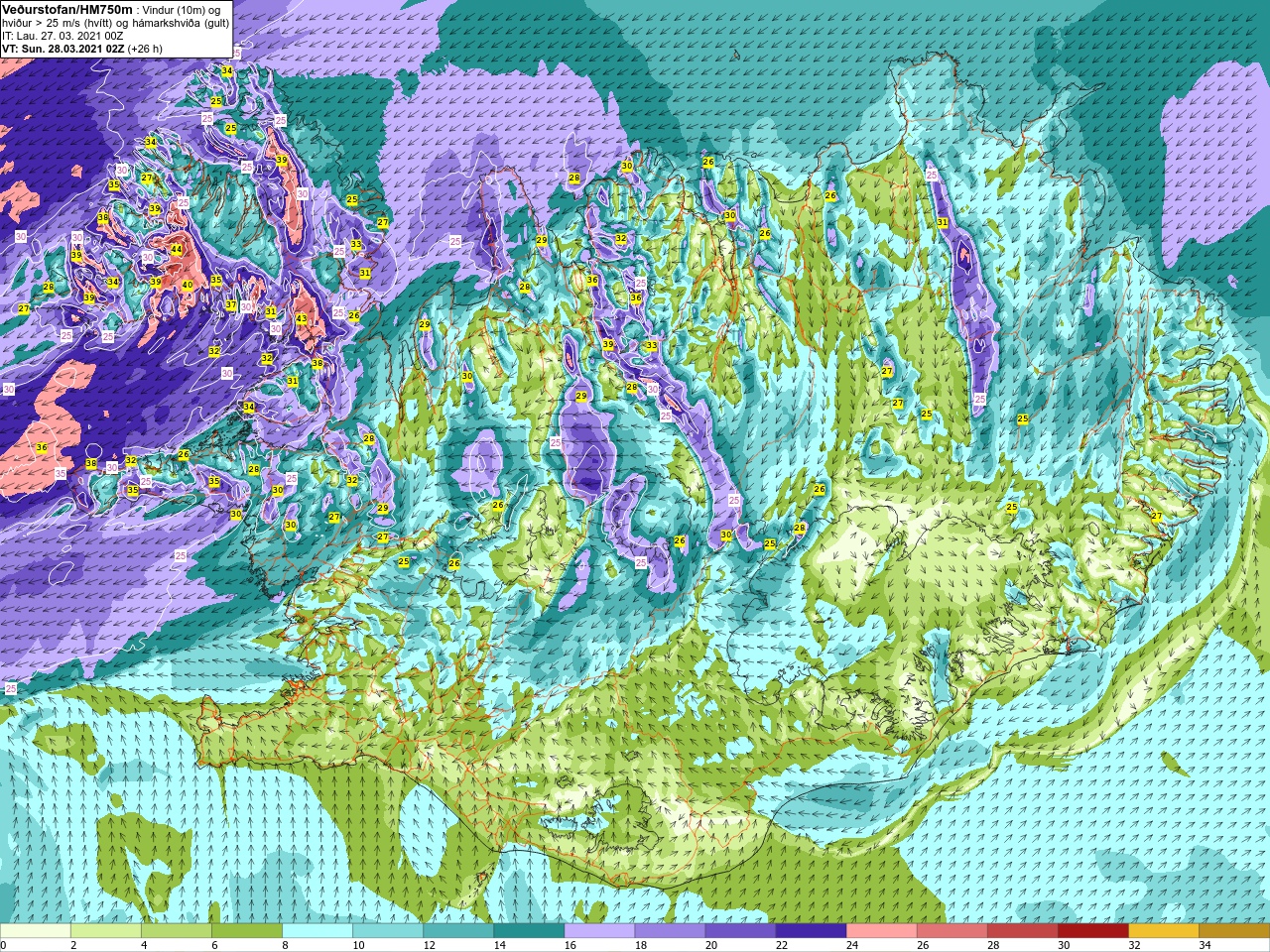
Task: Click the legend scale number '16'
Action: point(570,945)
